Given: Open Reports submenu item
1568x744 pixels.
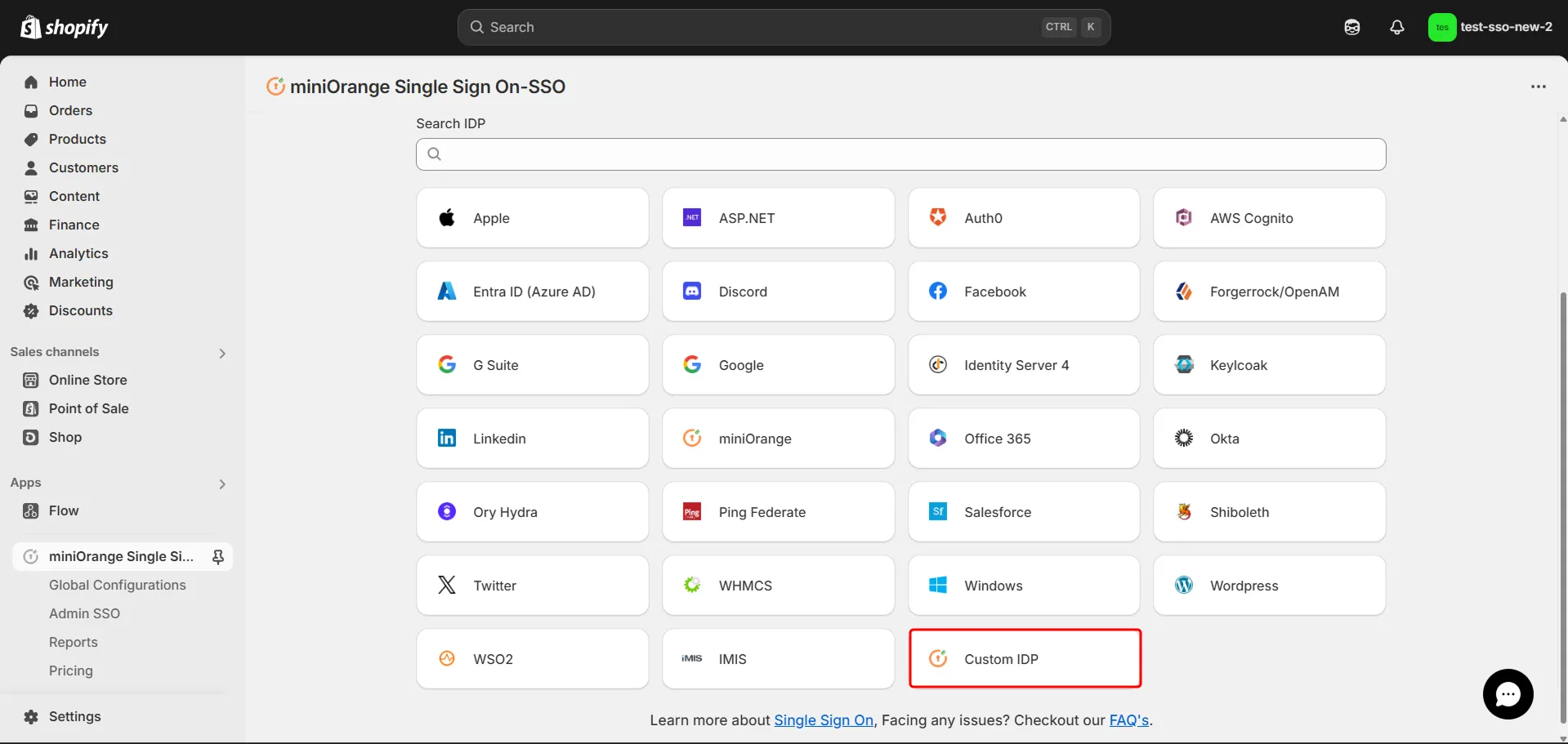Looking at the screenshot, I should click(74, 642).
